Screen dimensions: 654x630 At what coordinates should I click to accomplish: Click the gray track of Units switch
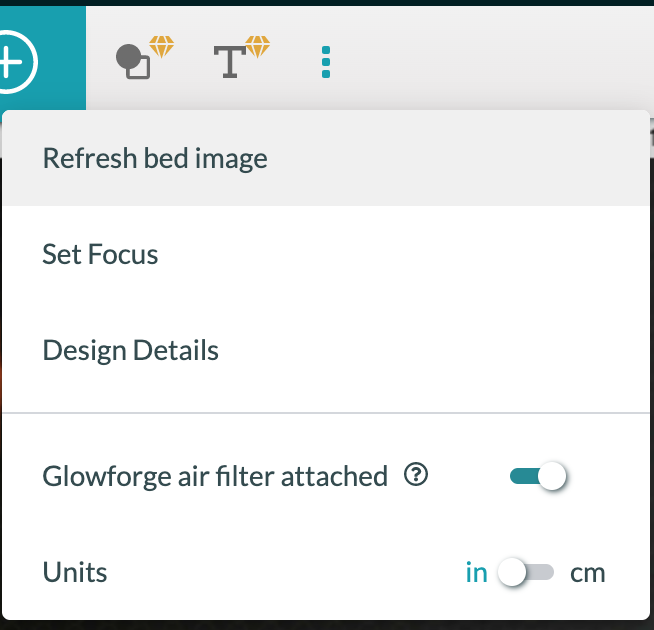tap(542, 573)
